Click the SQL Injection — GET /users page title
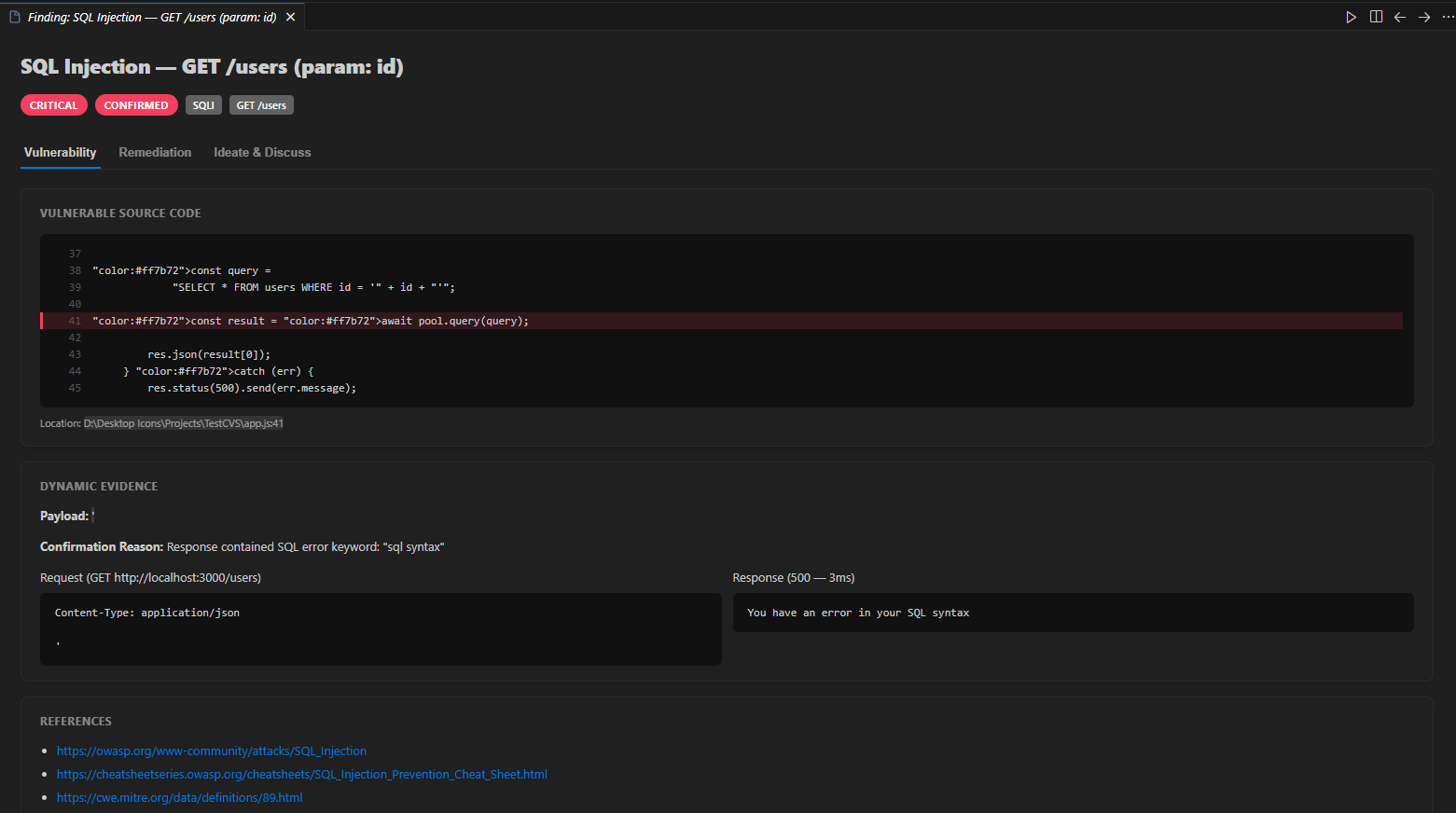The image size is (1456, 813). pyautogui.click(x=212, y=67)
